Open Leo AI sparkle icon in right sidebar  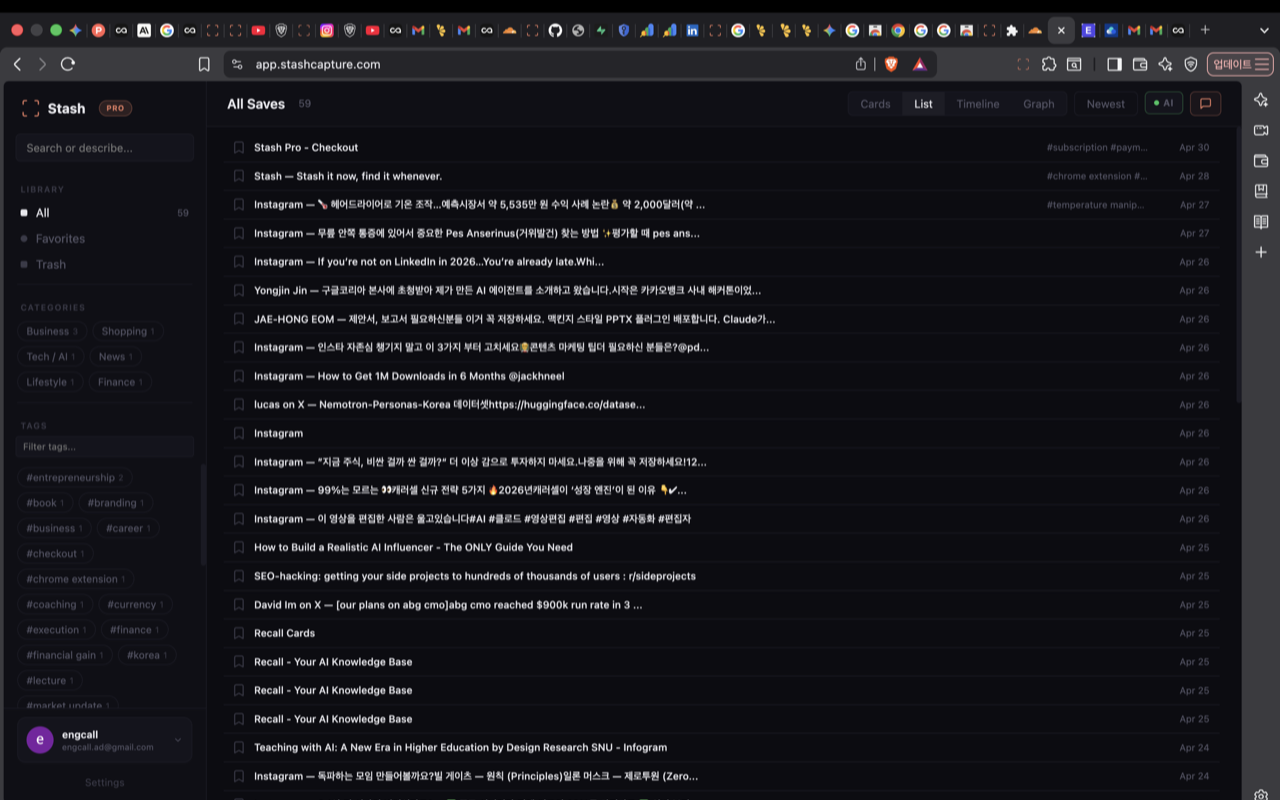(1261, 100)
